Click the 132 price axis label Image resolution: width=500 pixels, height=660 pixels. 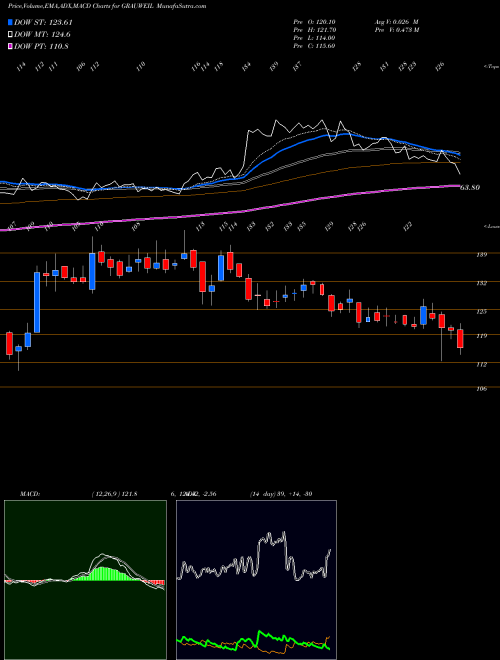[x=482, y=283]
